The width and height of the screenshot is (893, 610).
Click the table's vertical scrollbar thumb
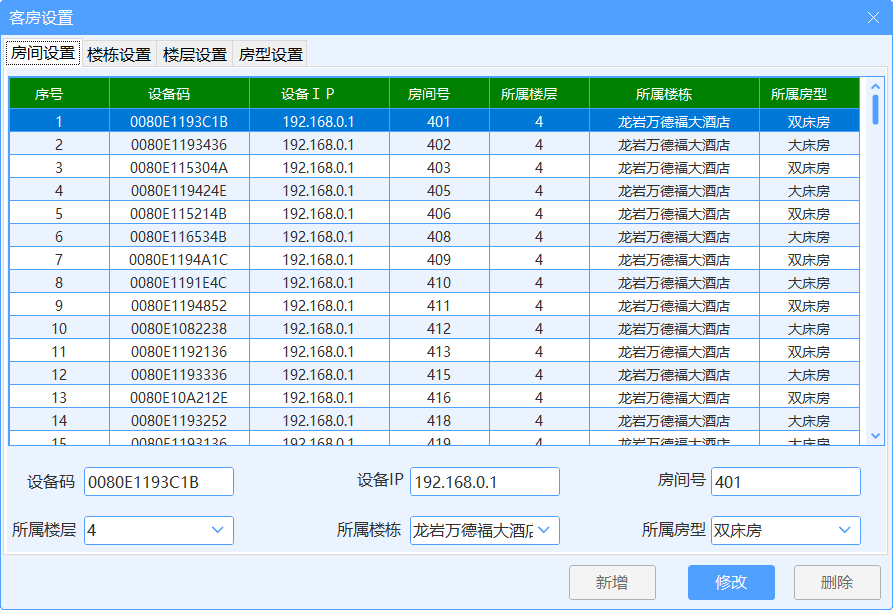(875, 108)
